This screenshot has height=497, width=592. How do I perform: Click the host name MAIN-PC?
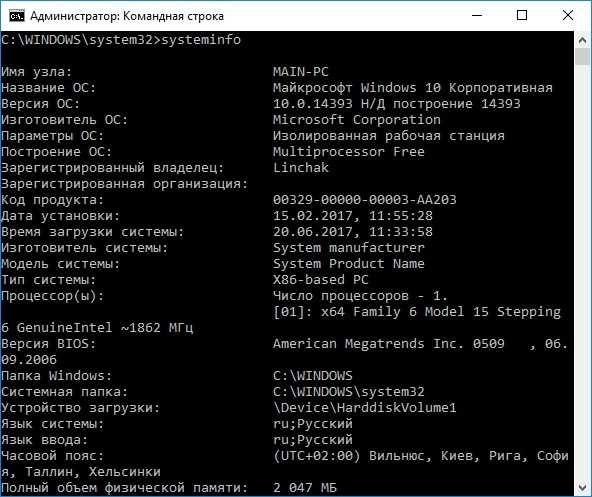click(301, 72)
